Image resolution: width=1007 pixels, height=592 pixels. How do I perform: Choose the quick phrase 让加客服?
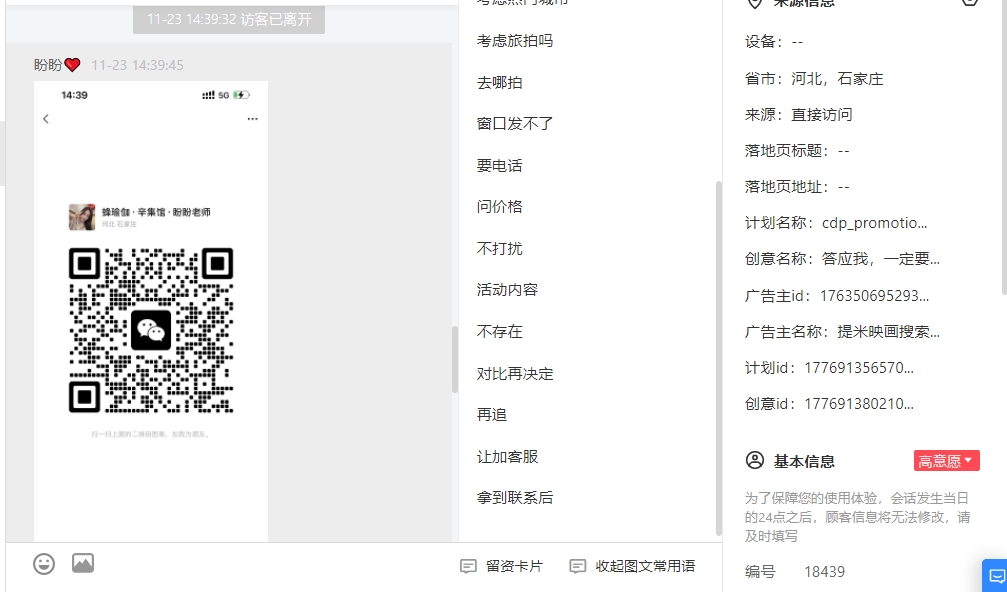(x=507, y=456)
